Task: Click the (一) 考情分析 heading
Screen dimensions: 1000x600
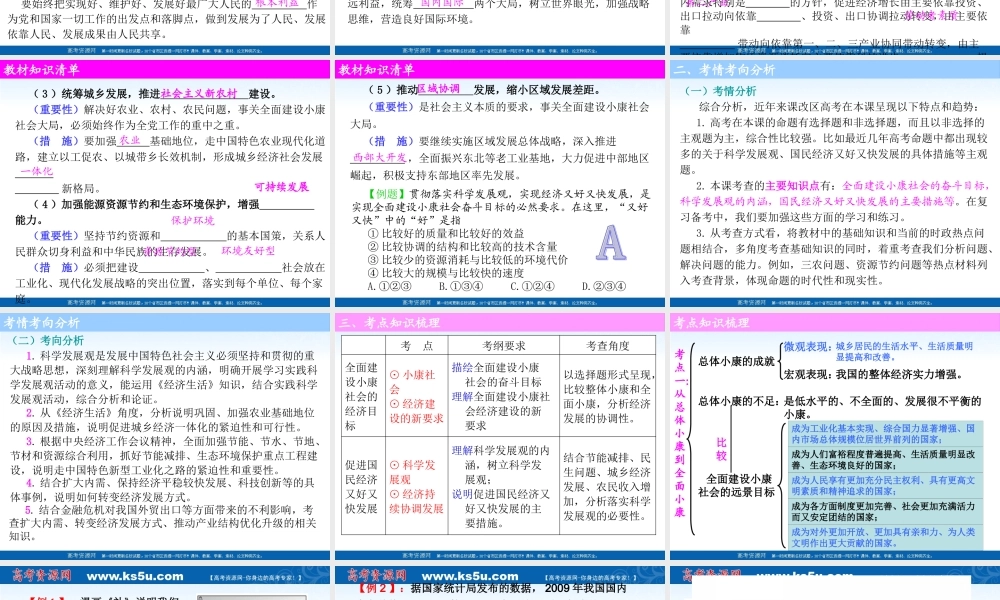Action: point(720,91)
